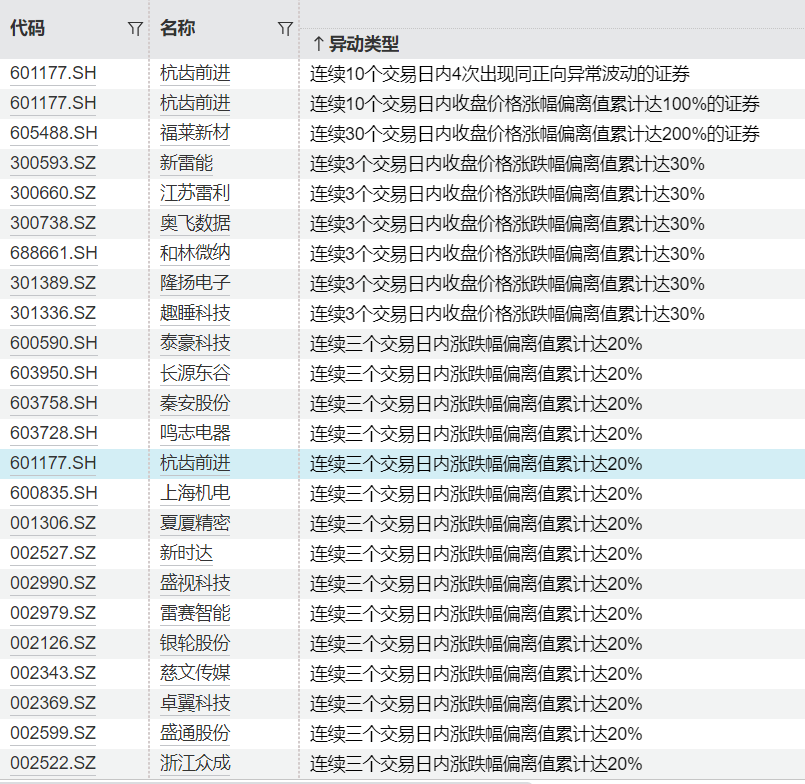Open stock name 卓翼科技

[195, 703]
